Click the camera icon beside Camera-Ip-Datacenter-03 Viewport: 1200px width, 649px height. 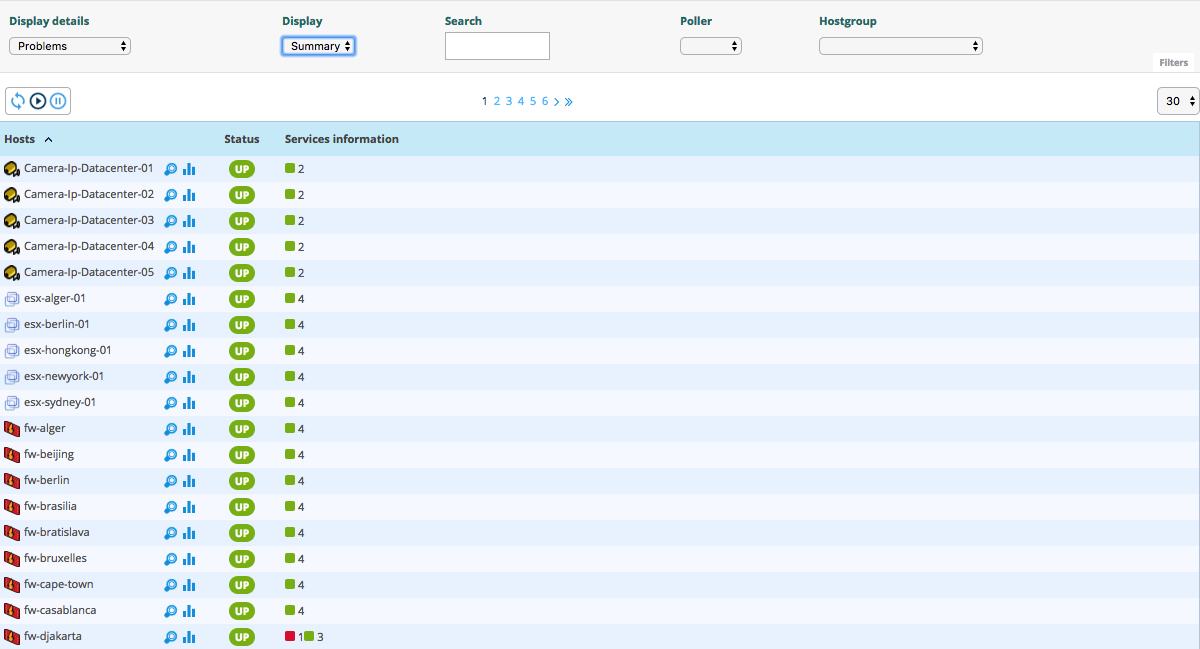(x=12, y=220)
